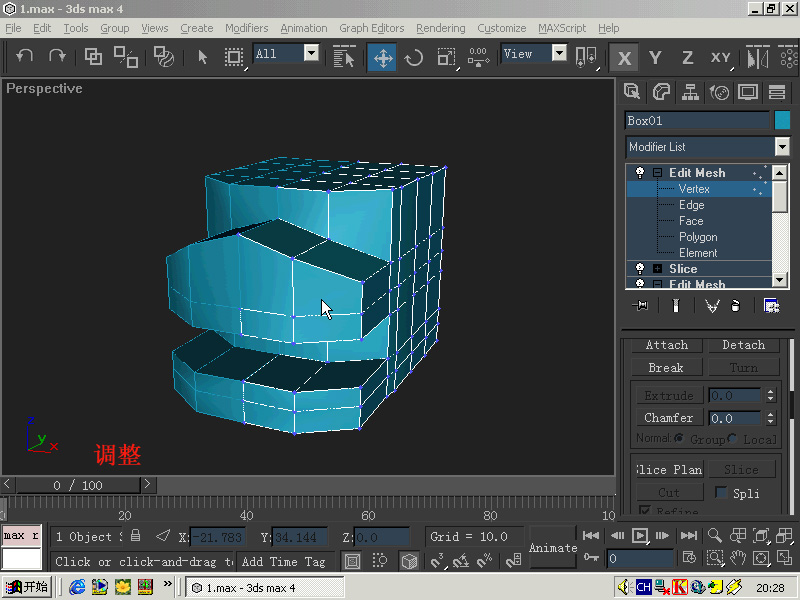Open the View reference coordinate dropdown
800x600 pixels.
(559, 53)
